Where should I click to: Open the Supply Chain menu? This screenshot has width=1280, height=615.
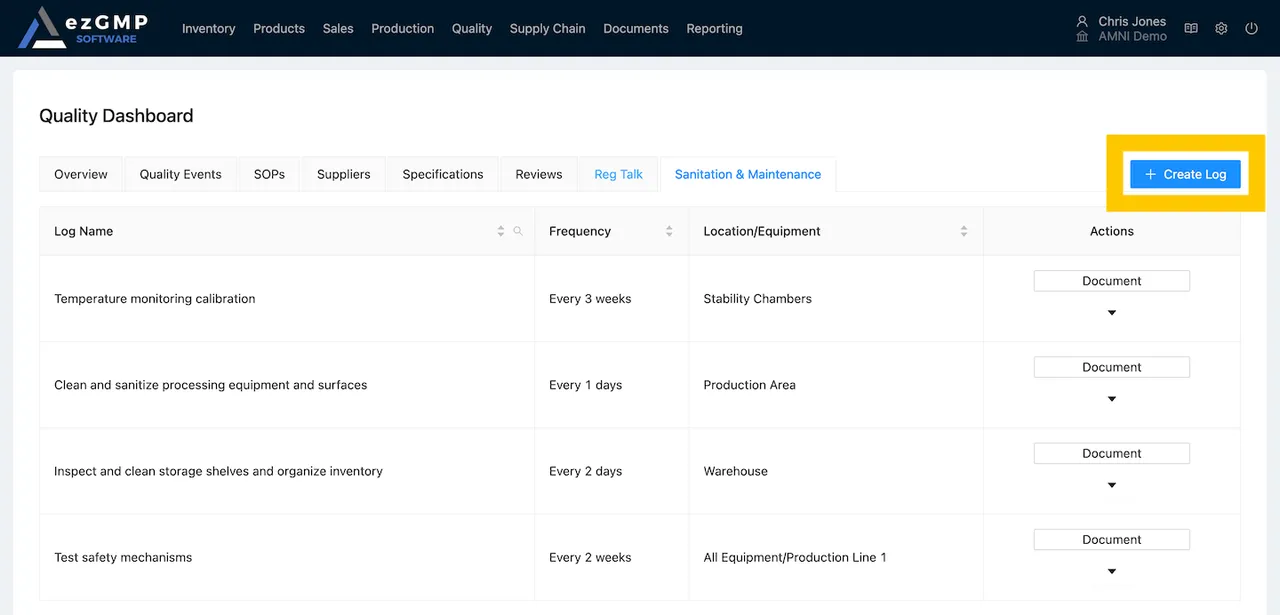tap(547, 28)
